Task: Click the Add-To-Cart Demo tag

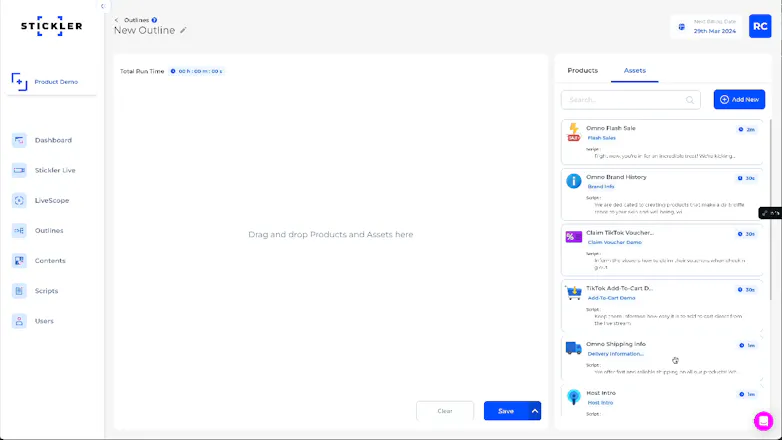Action: coord(611,298)
